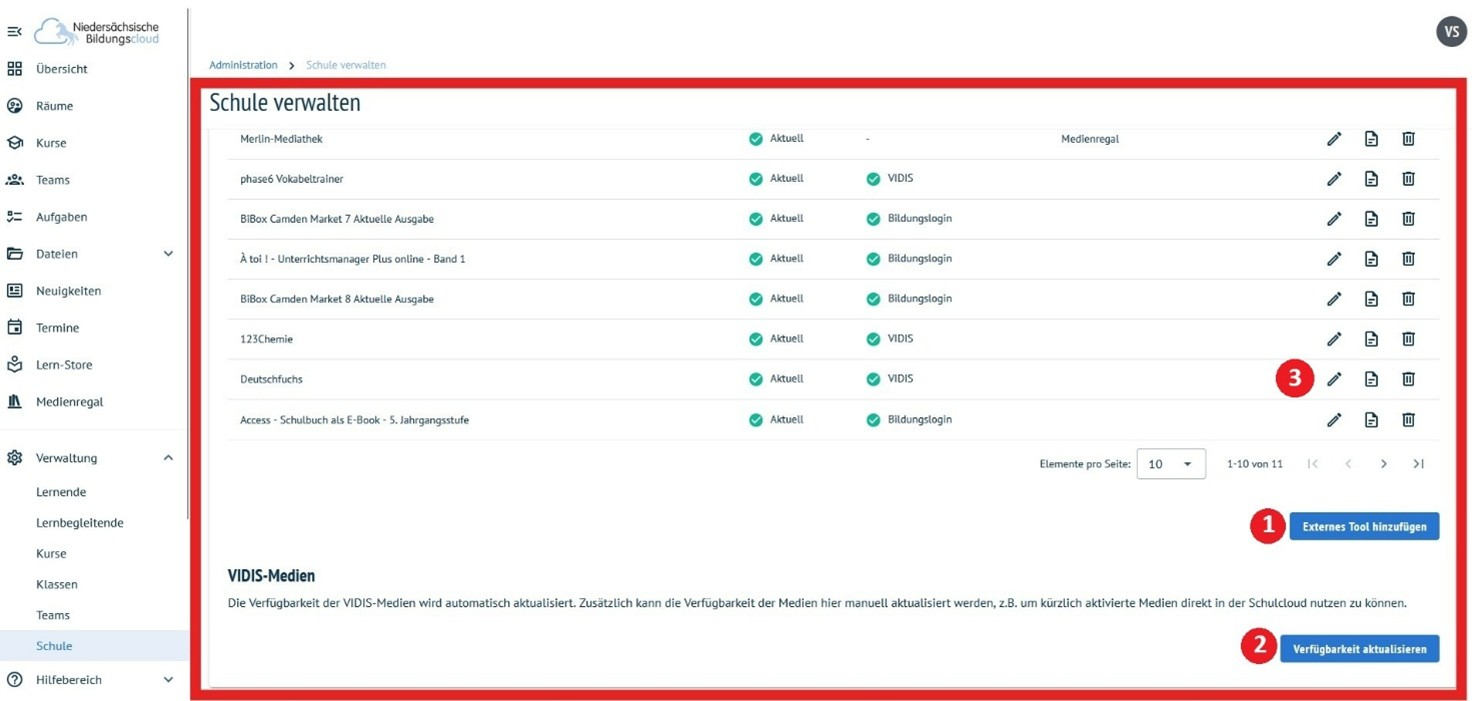This screenshot has width=1472, height=701.
Task: Edit the Deutschfuchs tool entry
Action: click(x=1334, y=379)
